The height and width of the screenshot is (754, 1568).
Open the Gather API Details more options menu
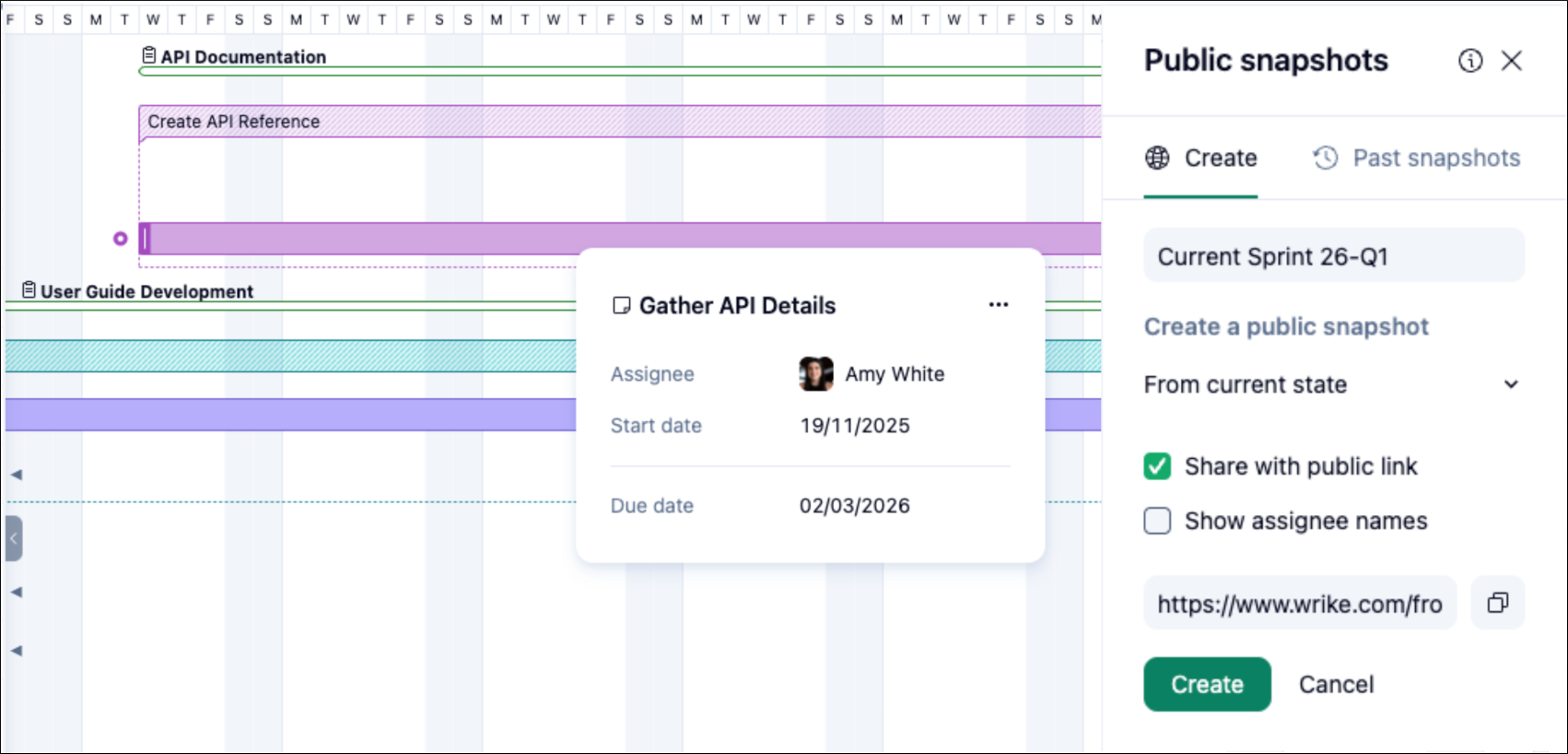999,304
